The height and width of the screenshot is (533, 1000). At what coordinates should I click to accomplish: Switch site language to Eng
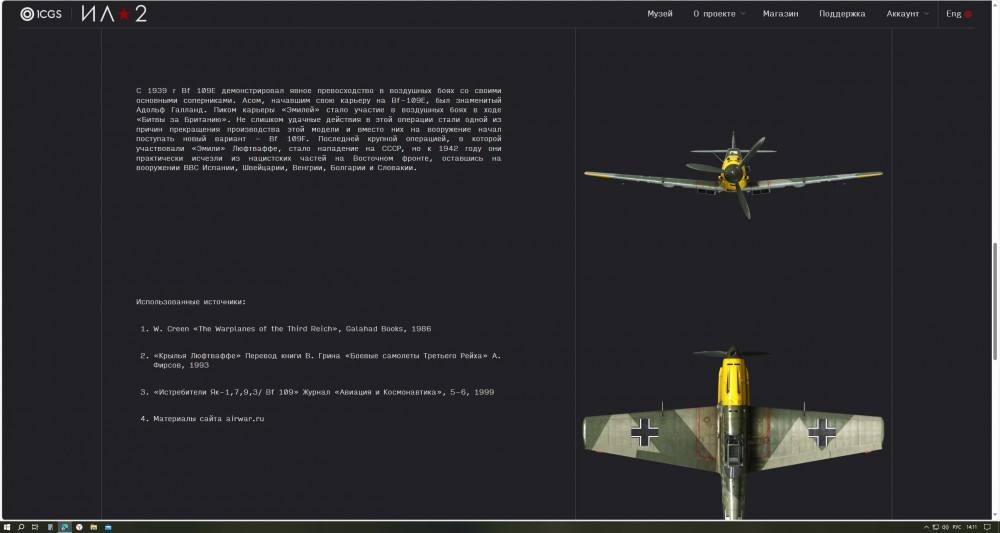tap(959, 13)
